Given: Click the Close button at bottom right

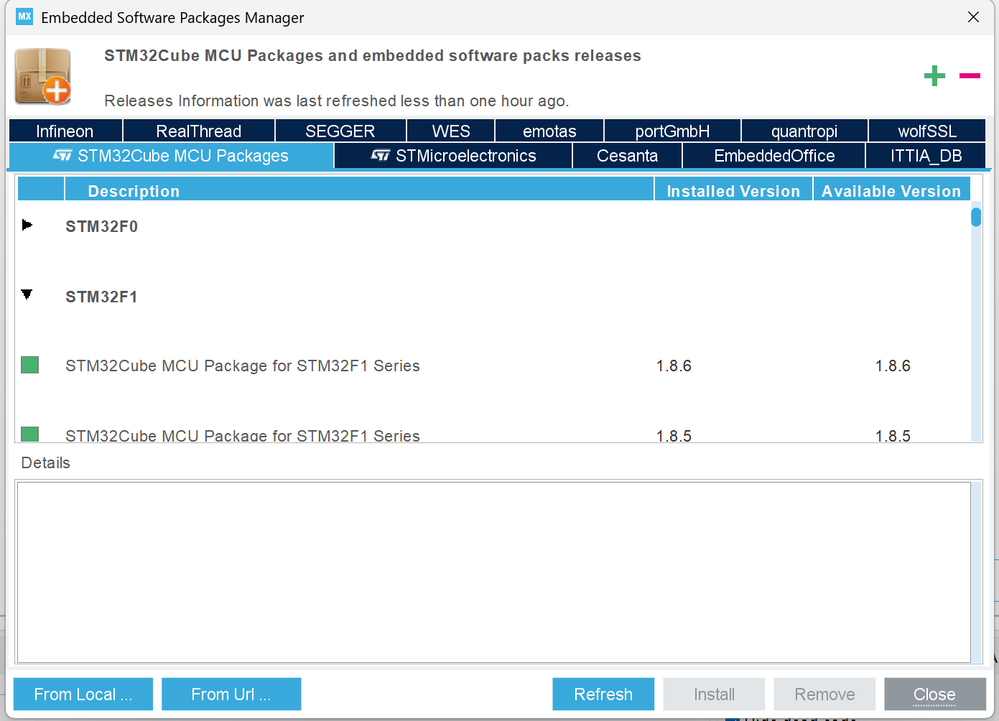Looking at the screenshot, I should tap(935, 694).
